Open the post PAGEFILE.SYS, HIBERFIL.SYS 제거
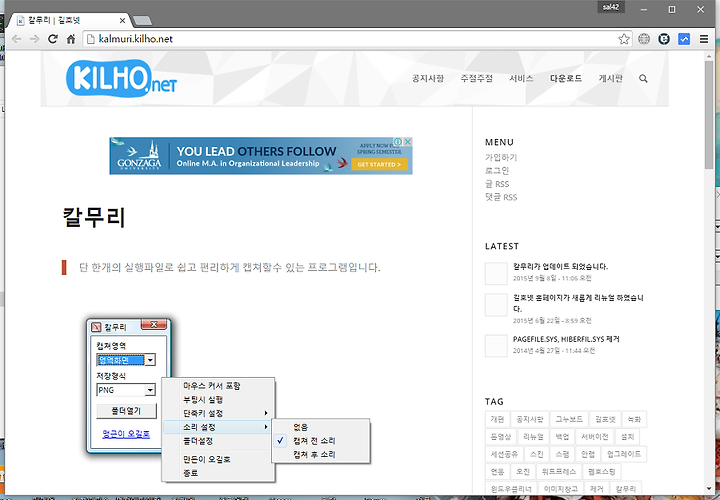This screenshot has height=500, width=720. [x=566, y=339]
